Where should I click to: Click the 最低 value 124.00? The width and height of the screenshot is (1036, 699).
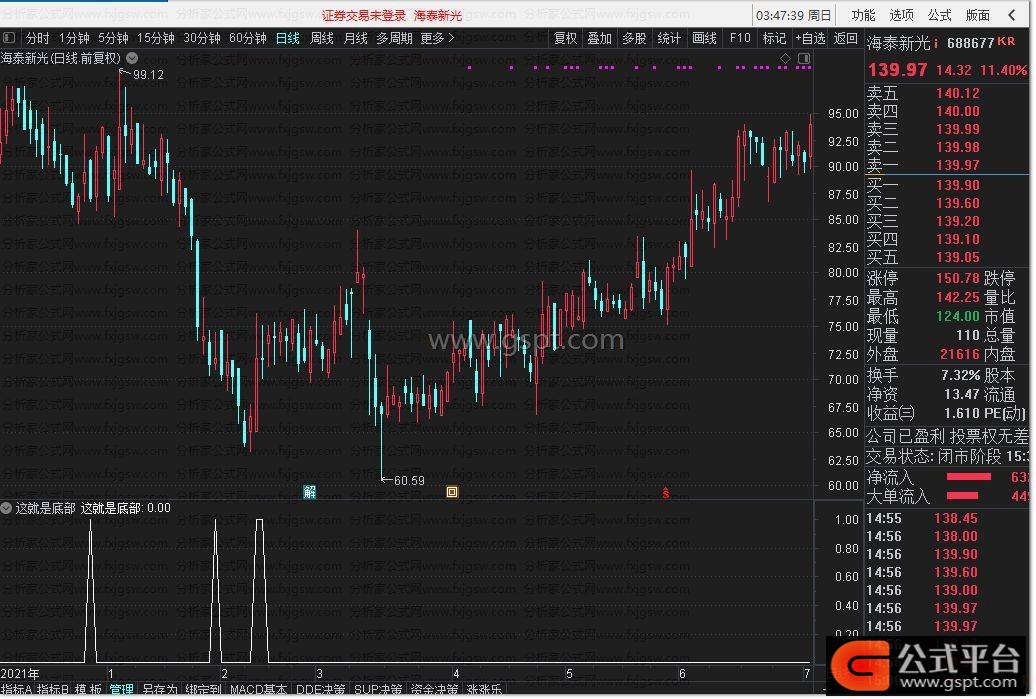(x=958, y=316)
